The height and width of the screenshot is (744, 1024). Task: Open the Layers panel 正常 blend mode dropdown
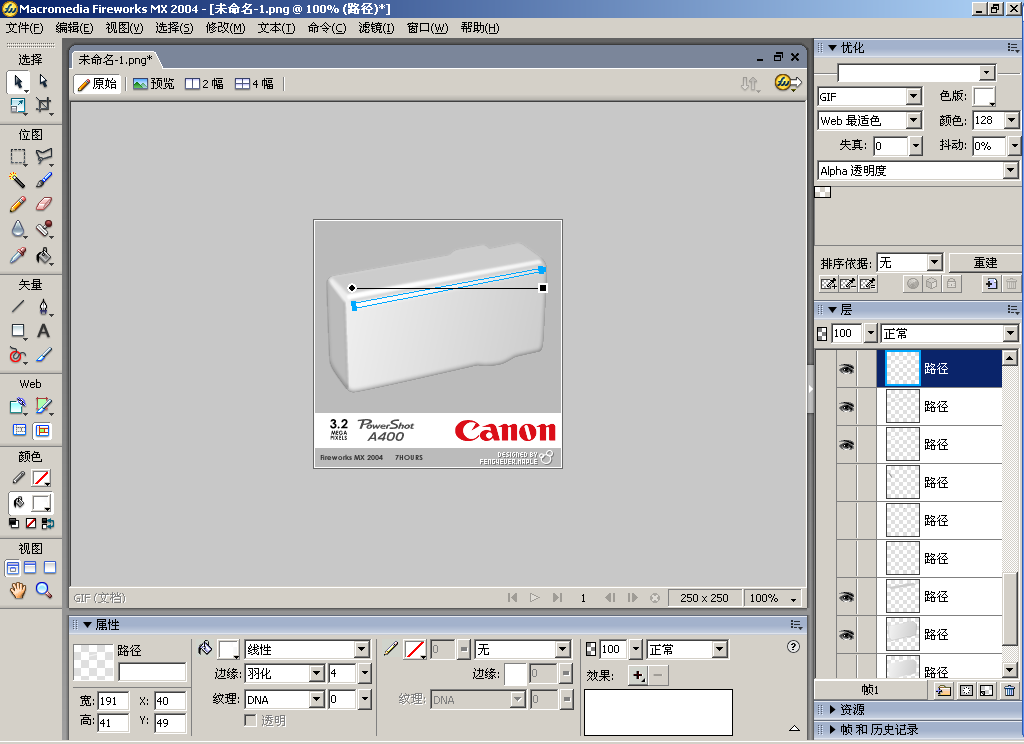[1010, 334]
